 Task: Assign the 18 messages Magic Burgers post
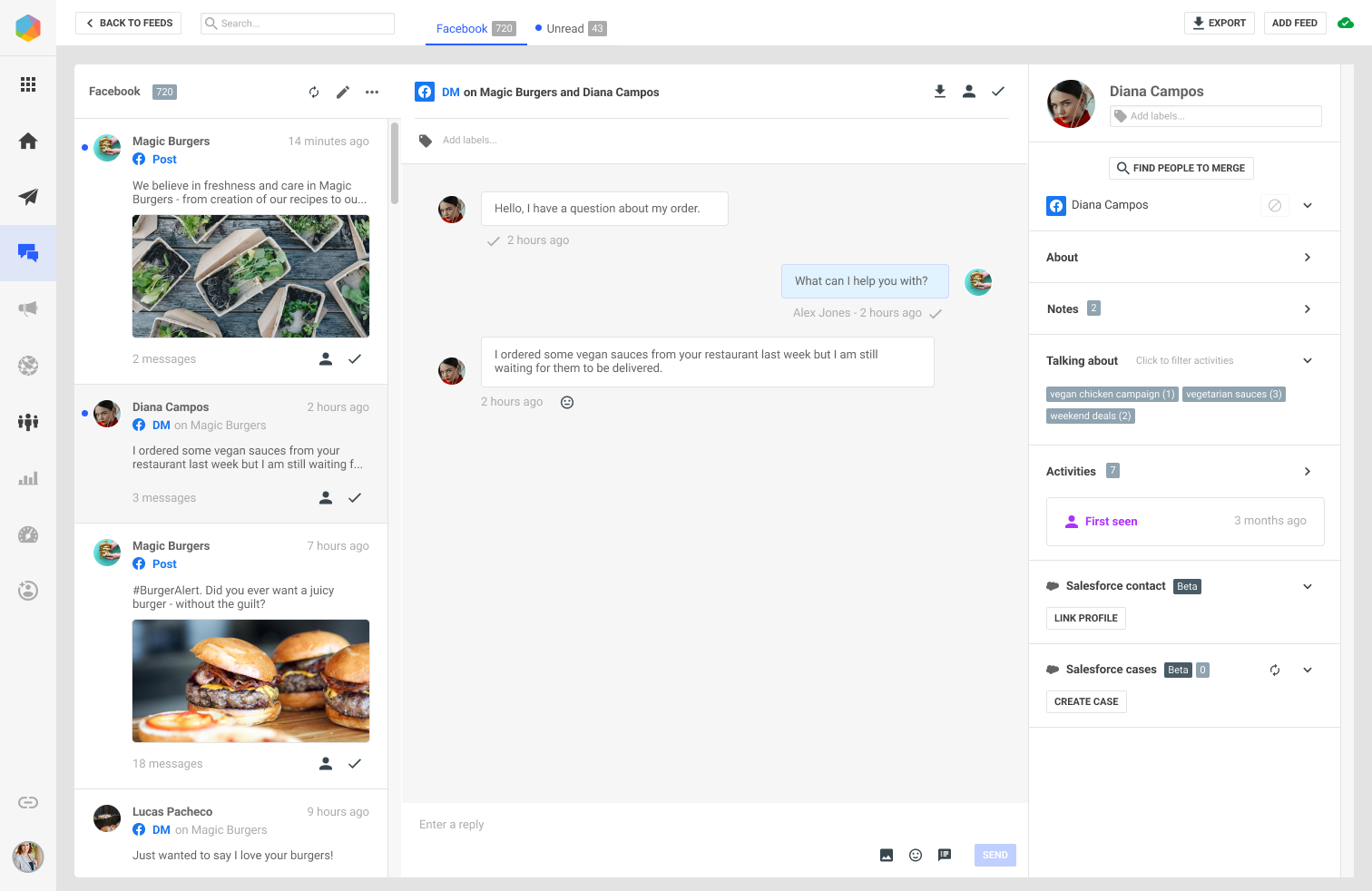click(x=326, y=764)
